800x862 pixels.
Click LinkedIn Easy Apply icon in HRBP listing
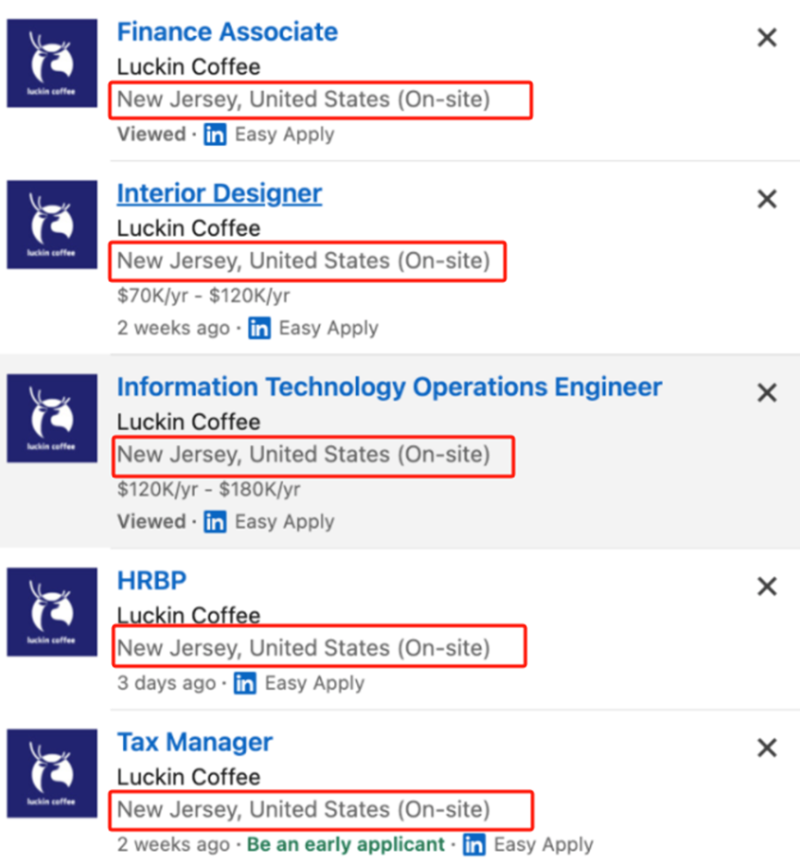click(x=245, y=684)
